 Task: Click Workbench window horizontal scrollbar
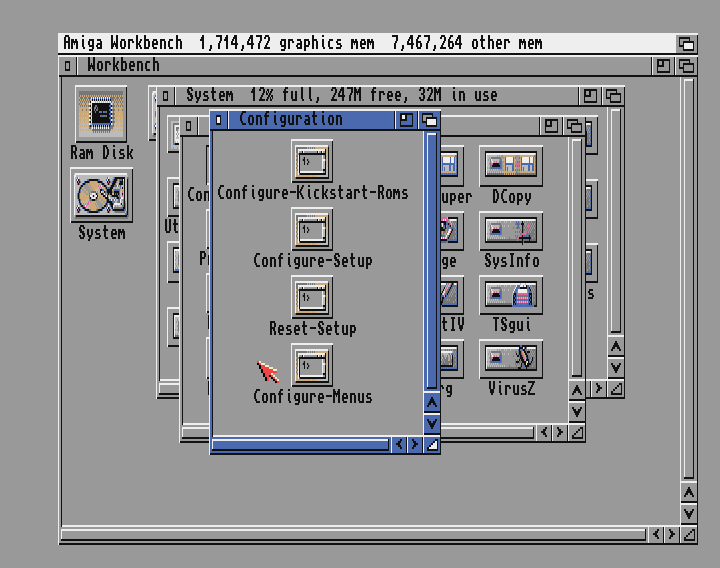tap(354, 534)
